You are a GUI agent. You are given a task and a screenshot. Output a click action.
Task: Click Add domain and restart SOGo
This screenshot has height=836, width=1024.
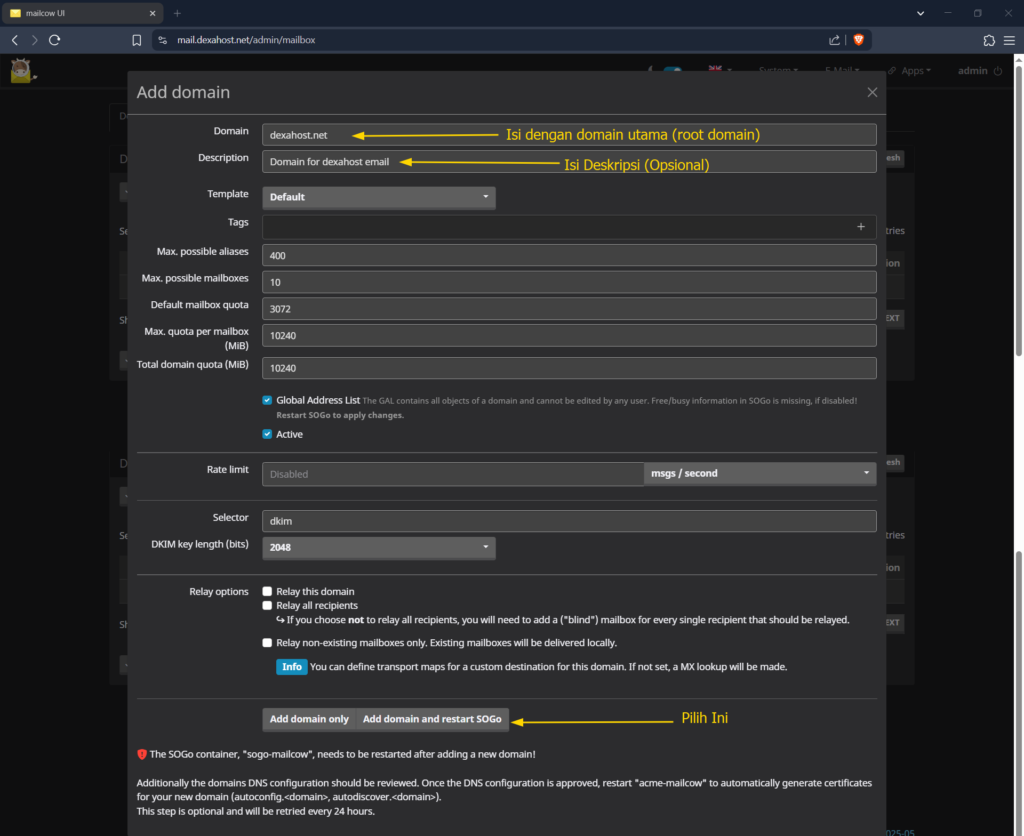432,719
